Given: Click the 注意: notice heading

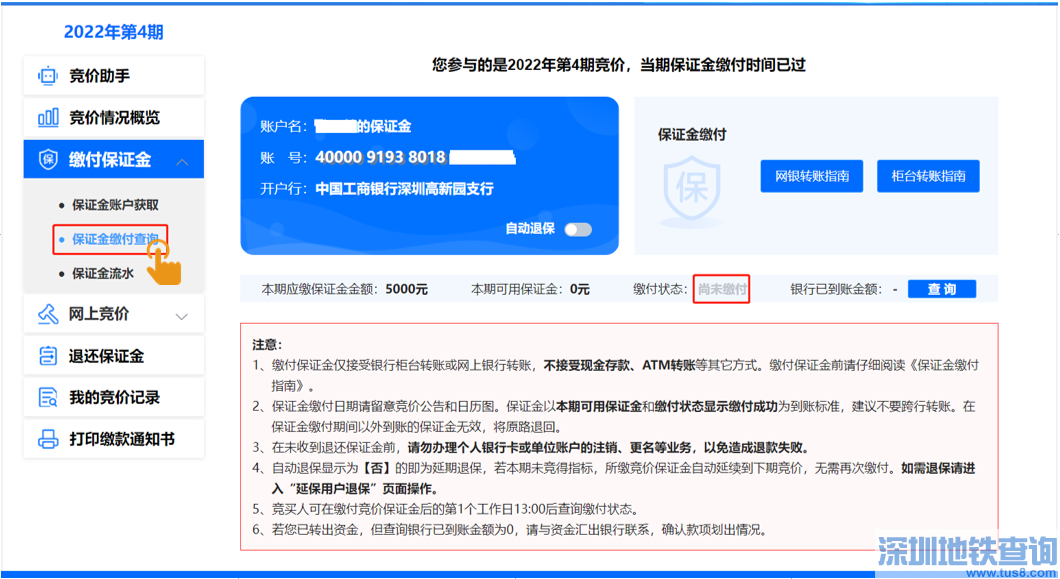Looking at the screenshot, I should pos(267,345).
